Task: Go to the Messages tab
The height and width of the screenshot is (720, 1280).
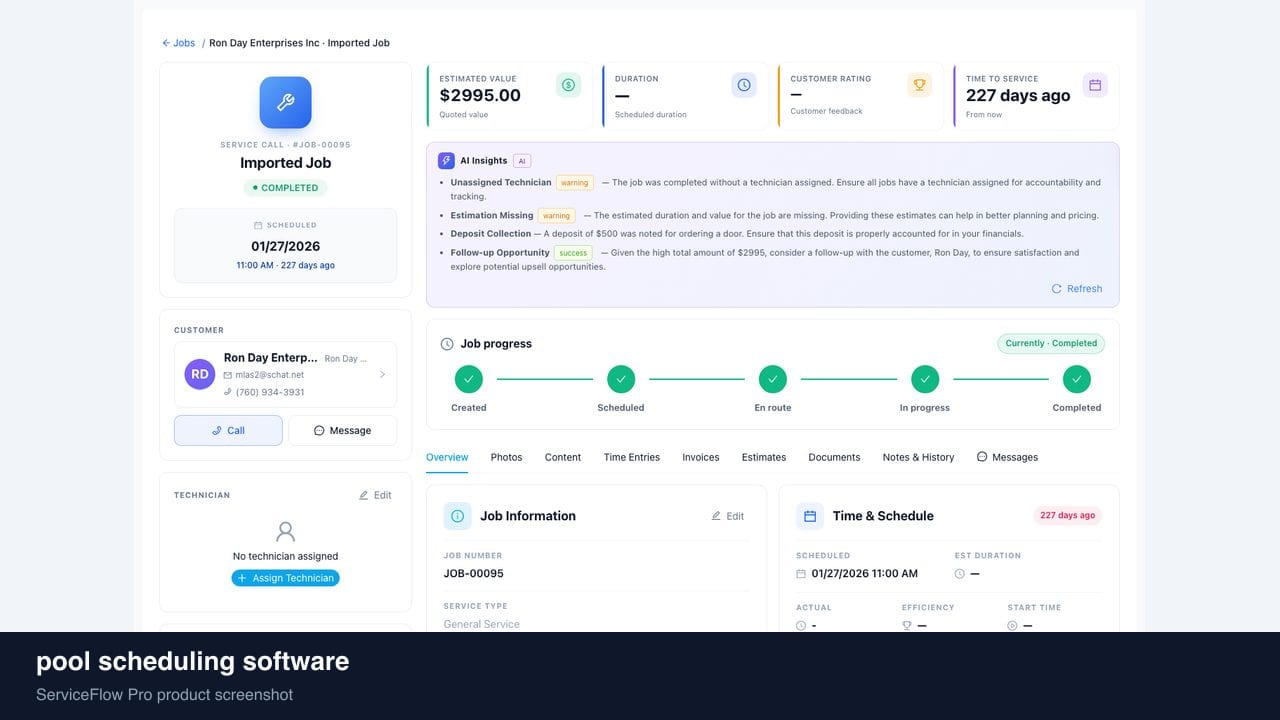Action: (1007, 457)
